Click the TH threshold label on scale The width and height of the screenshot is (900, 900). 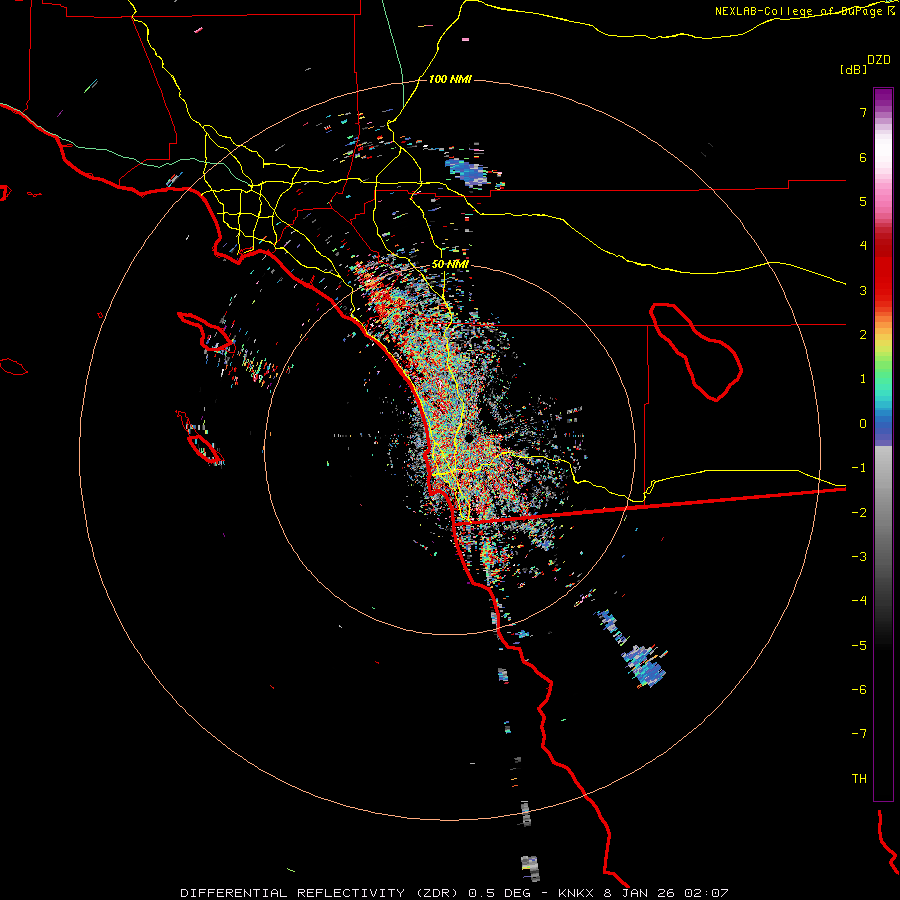859,778
